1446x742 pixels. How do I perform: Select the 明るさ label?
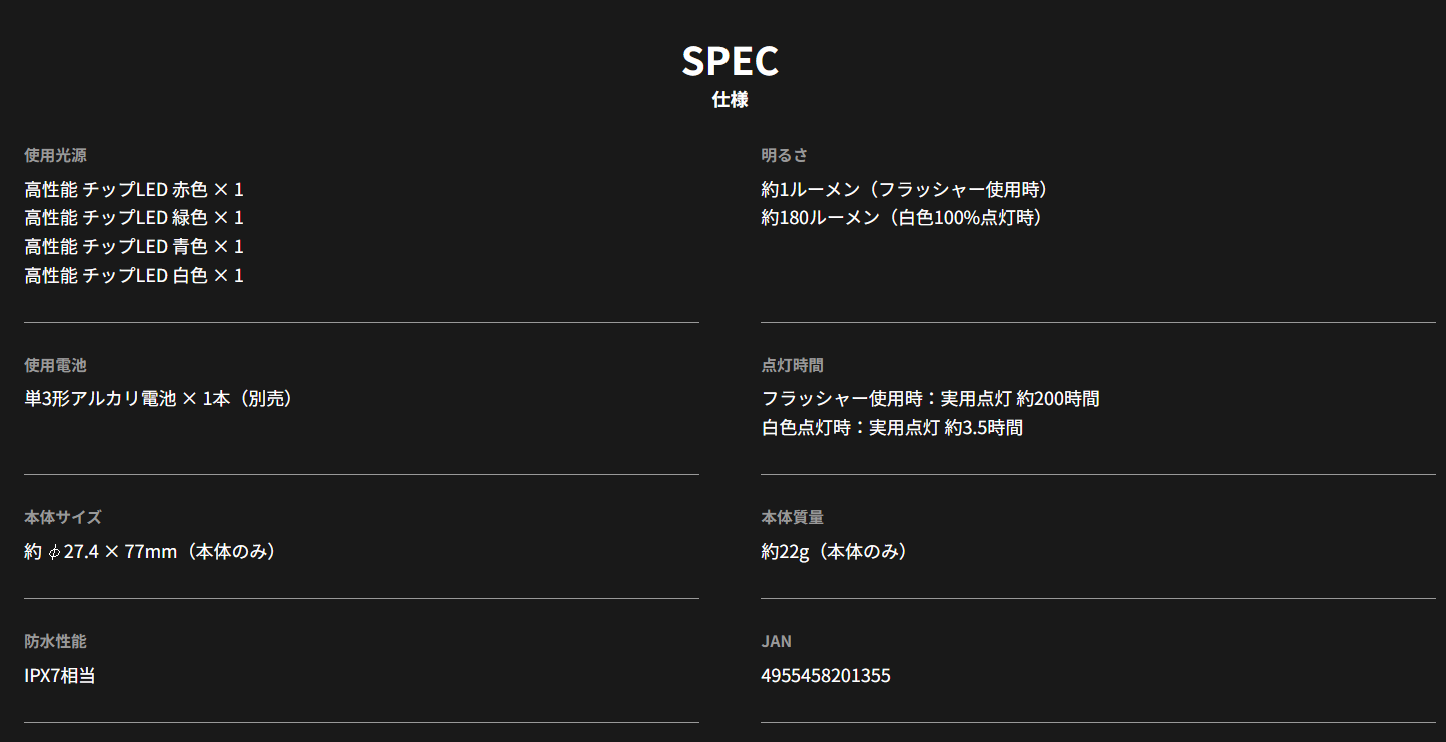click(784, 155)
